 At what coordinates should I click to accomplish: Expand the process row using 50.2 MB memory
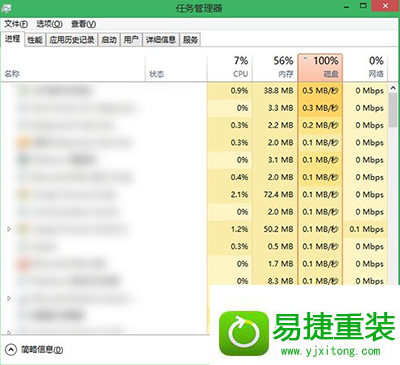[x=9, y=229]
